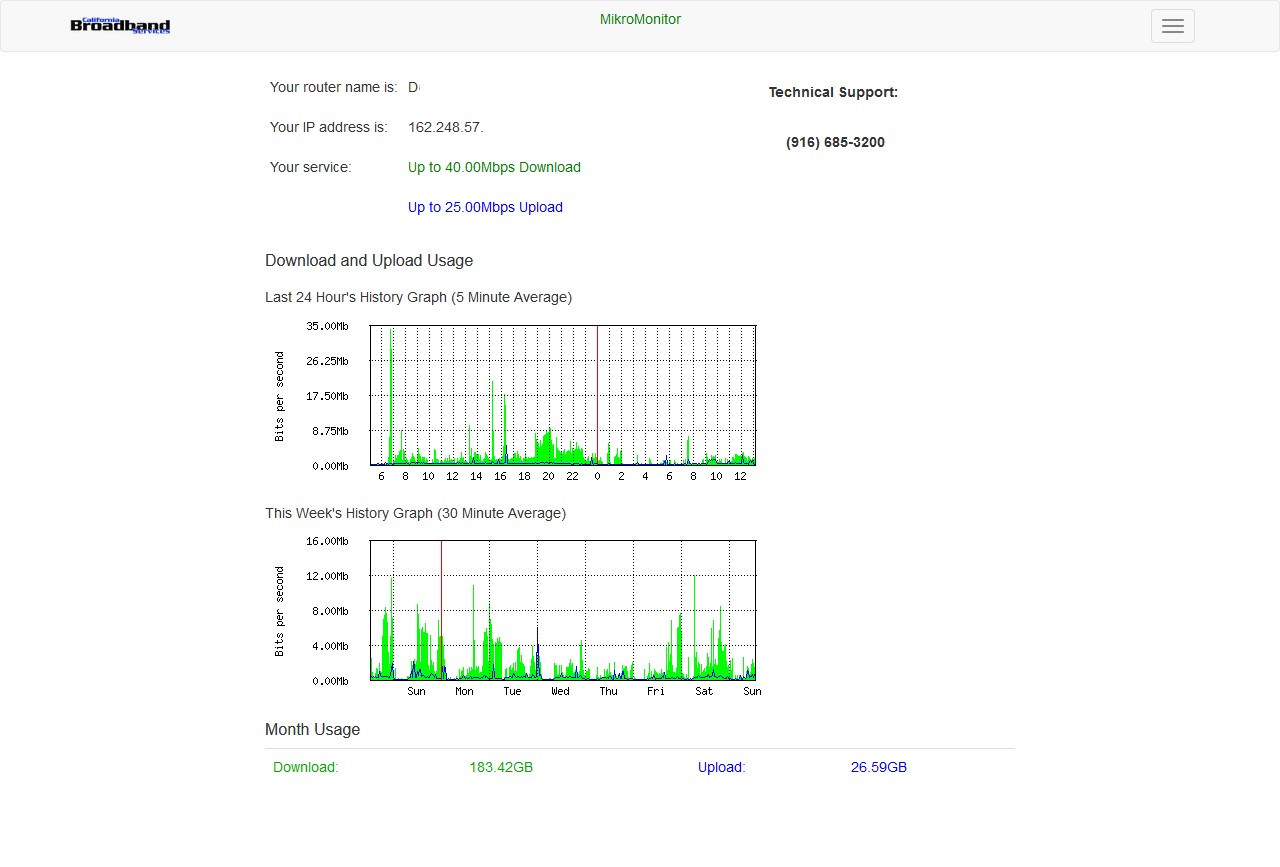Click the 'Technical Support:' label
This screenshot has height=867, width=1280.
point(833,92)
